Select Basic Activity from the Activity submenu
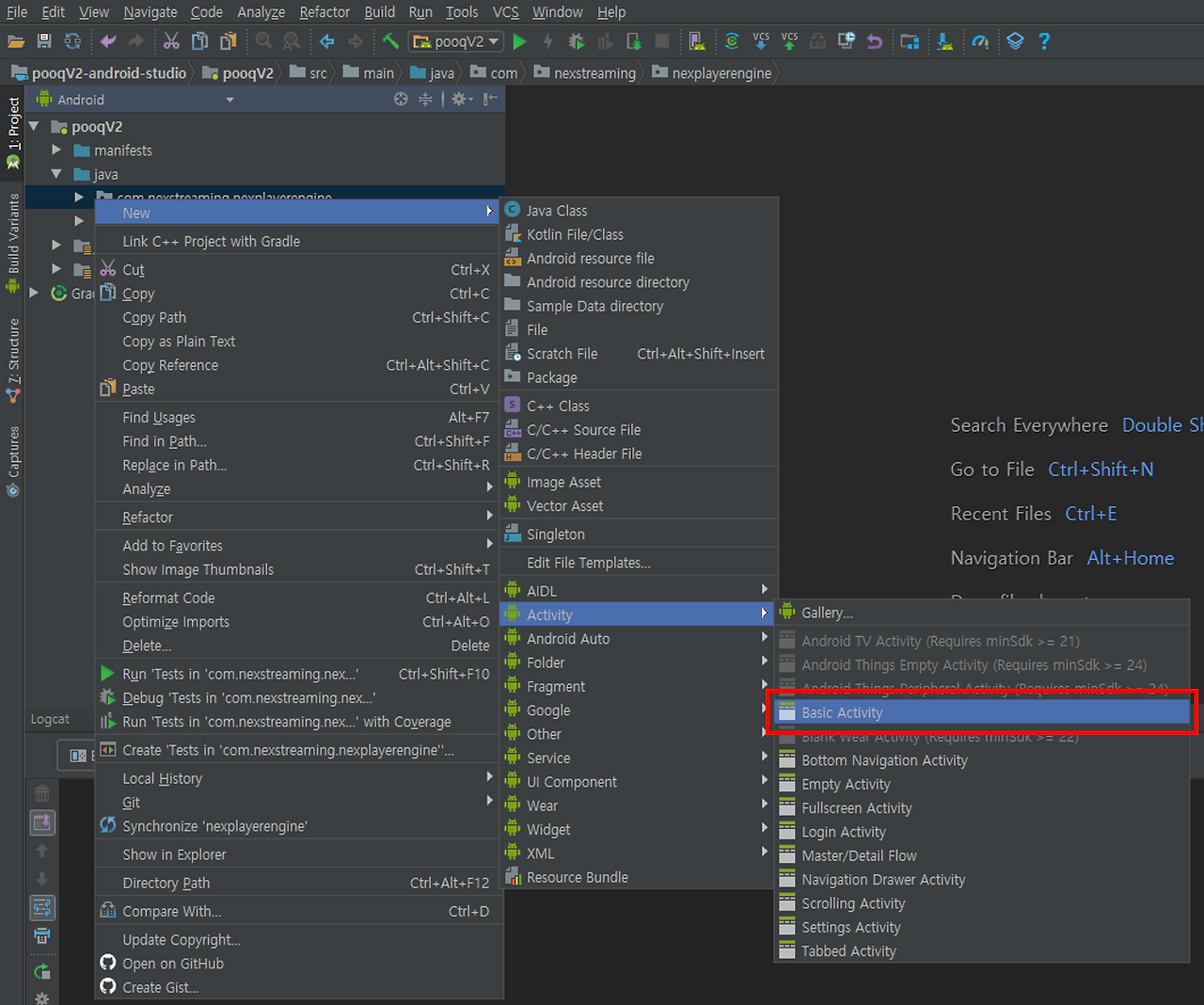The height and width of the screenshot is (1005, 1204). point(842,713)
